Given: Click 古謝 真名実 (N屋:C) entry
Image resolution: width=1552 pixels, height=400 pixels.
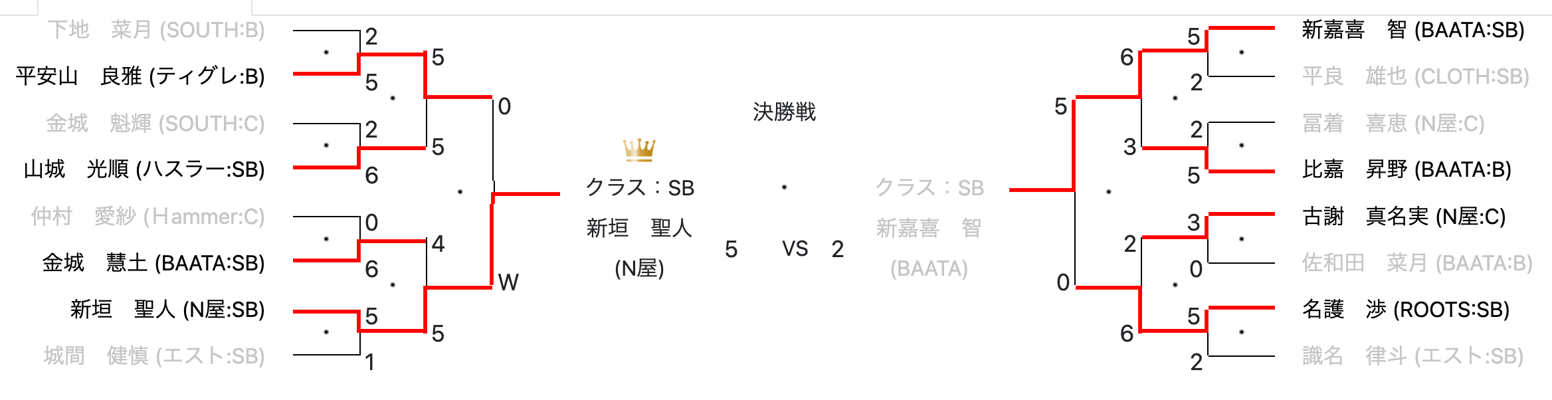Looking at the screenshot, I should (x=1404, y=216).
